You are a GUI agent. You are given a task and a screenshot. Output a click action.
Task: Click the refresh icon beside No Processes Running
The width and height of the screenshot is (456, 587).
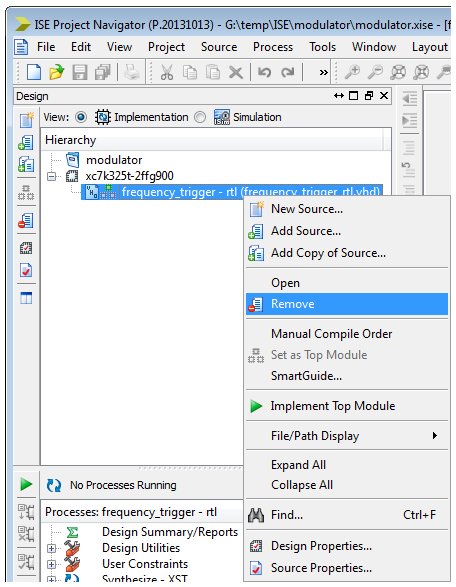pos(54,485)
